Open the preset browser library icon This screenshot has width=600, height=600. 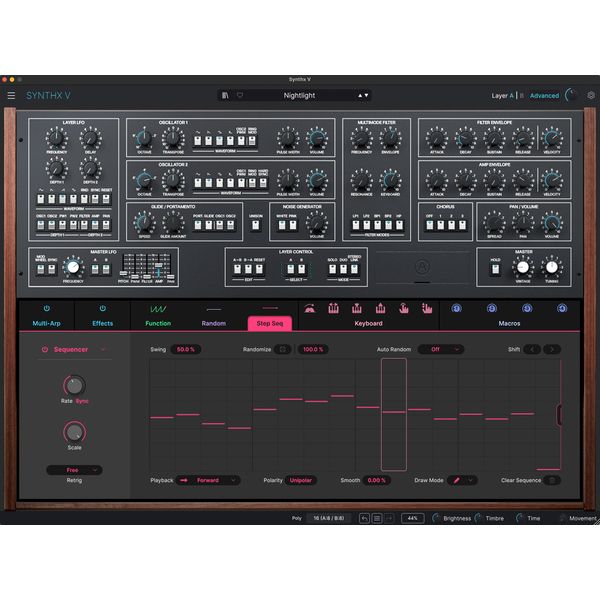coord(225,95)
